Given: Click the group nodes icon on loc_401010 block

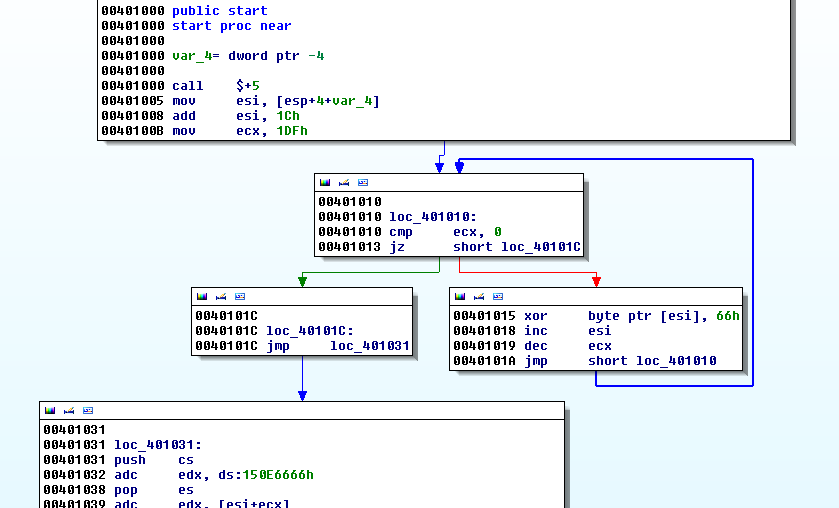Looking at the screenshot, I should pyautogui.click(x=362, y=183).
